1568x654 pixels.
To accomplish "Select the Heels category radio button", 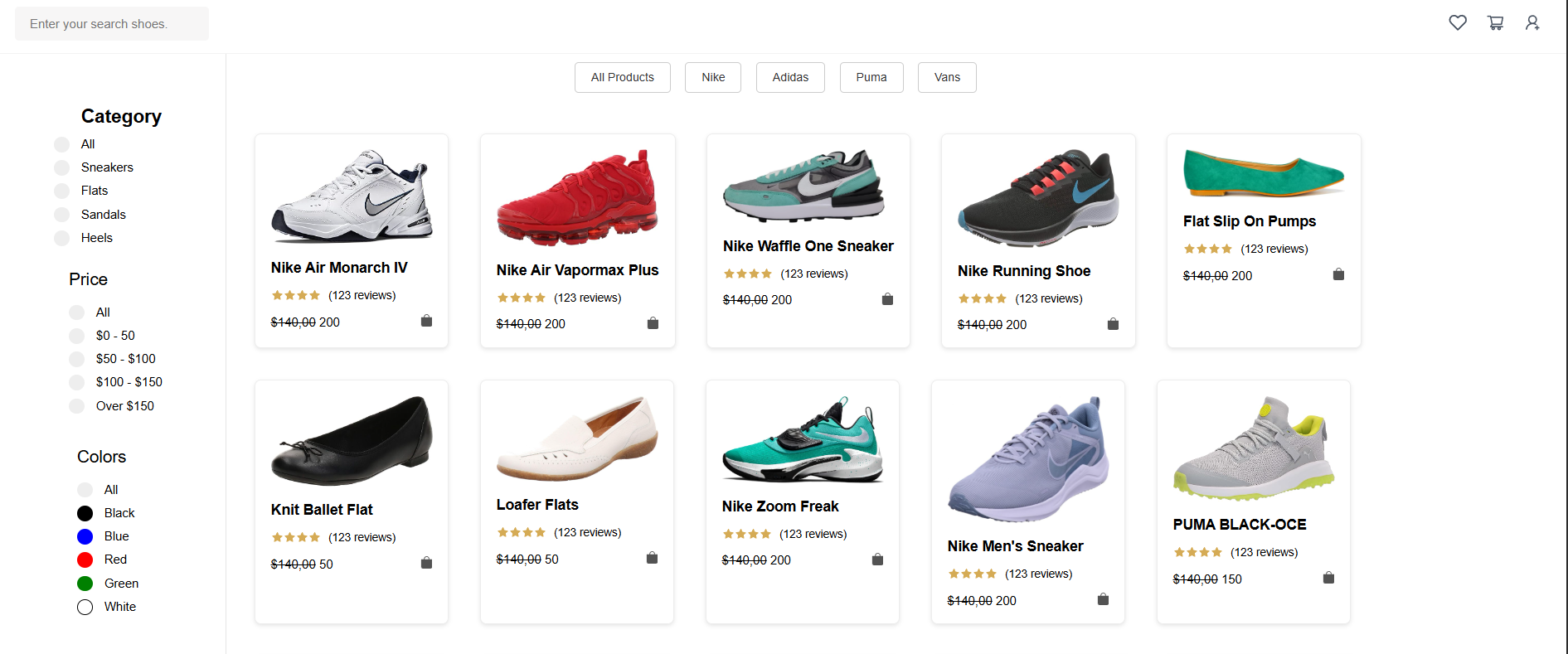I will [x=62, y=238].
